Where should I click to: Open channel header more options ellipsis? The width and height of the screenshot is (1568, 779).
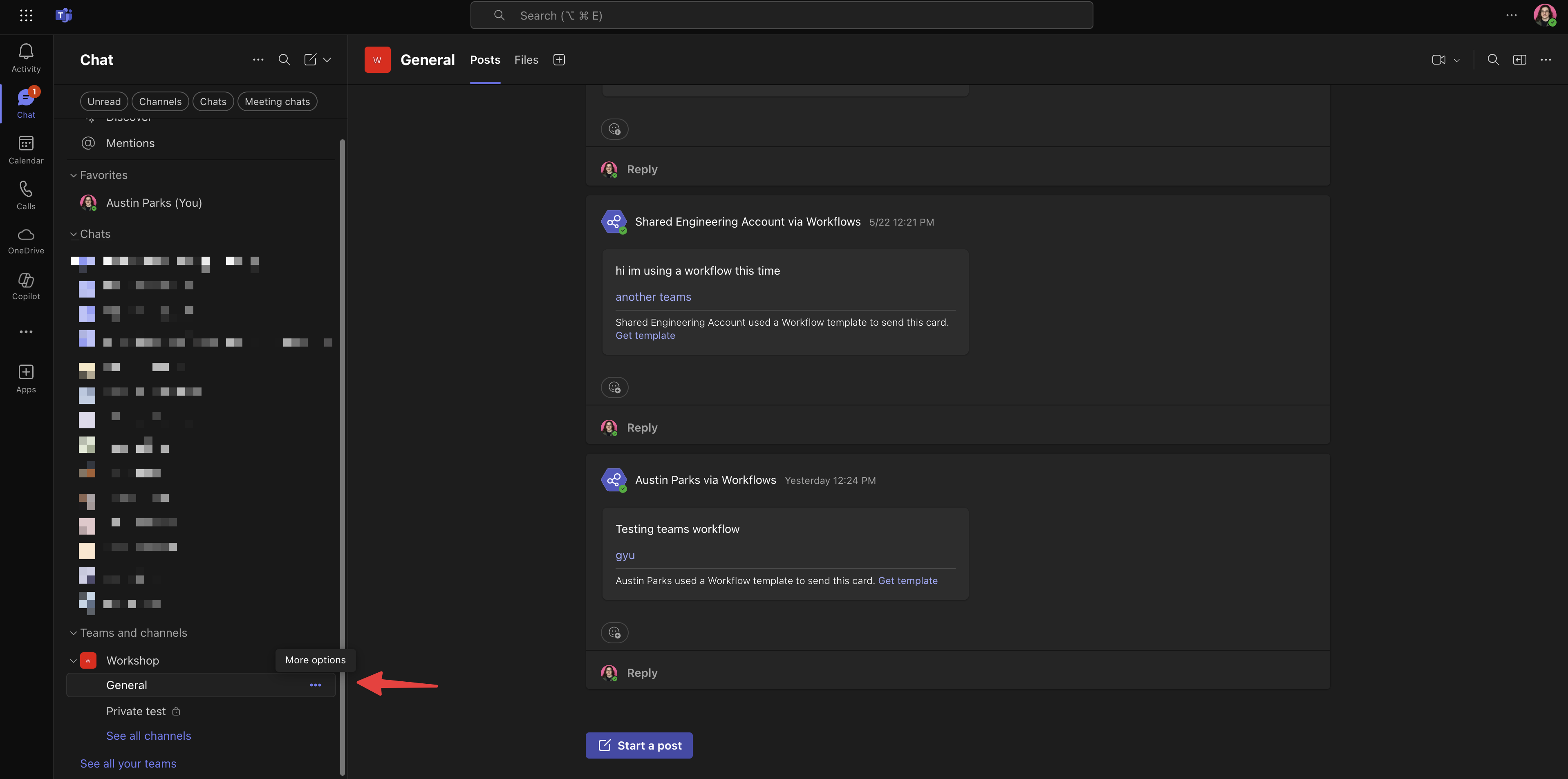(1546, 60)
